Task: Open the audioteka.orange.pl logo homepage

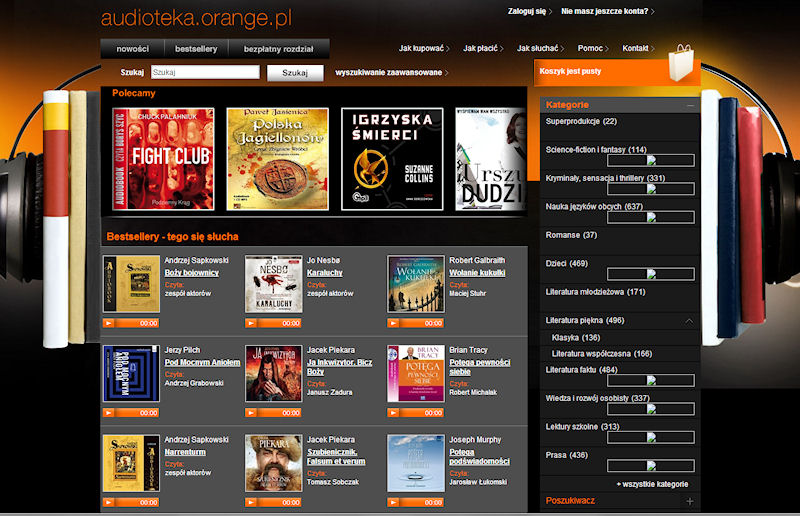Action: 196,18
